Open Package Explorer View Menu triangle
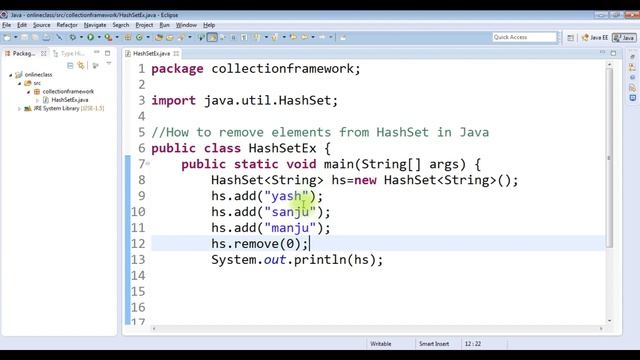Image resolution: width=640 pixels, height=360 pixels. click(x=109, y=64)
